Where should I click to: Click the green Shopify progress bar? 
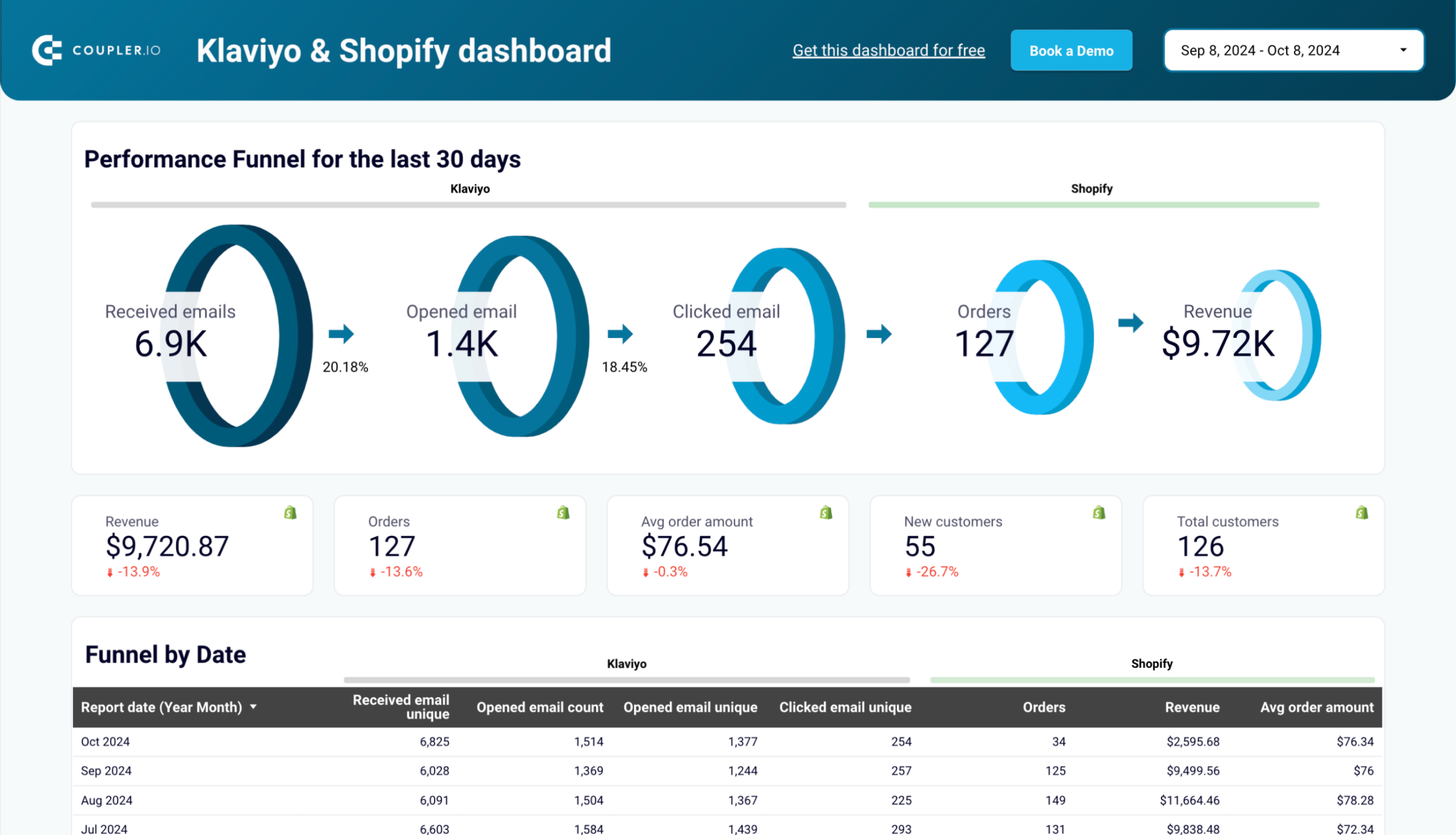(x=1093, y=204)
